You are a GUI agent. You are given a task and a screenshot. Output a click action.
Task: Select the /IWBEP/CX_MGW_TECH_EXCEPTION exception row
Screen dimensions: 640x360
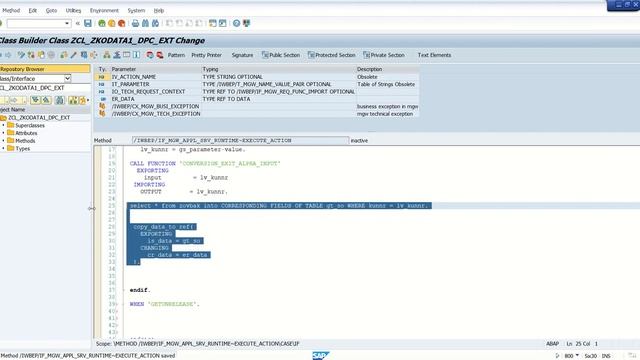click(x=256, y=114)
